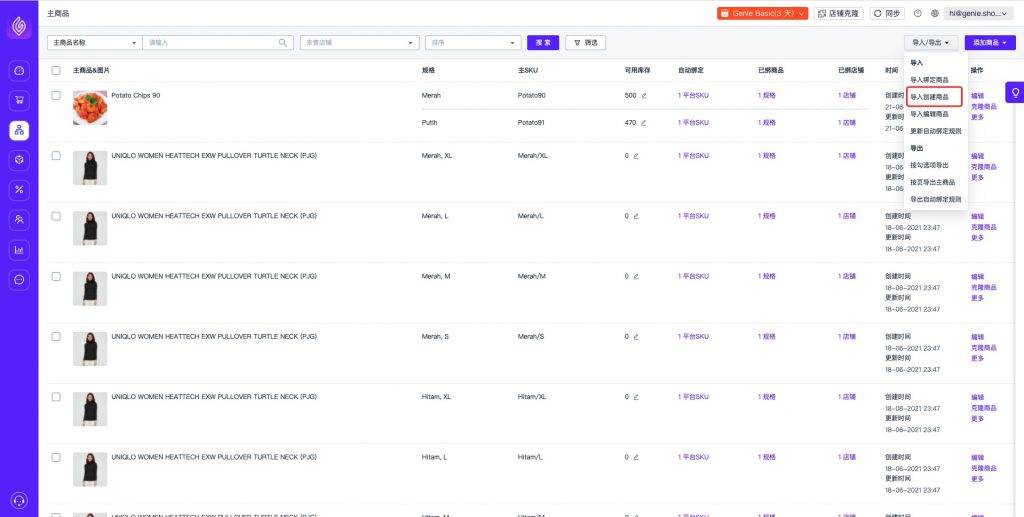Viewport: 1024px width, 517px height.
Task: Check the Potato Chips 90 row checkbox
Action: pos(56,95)
